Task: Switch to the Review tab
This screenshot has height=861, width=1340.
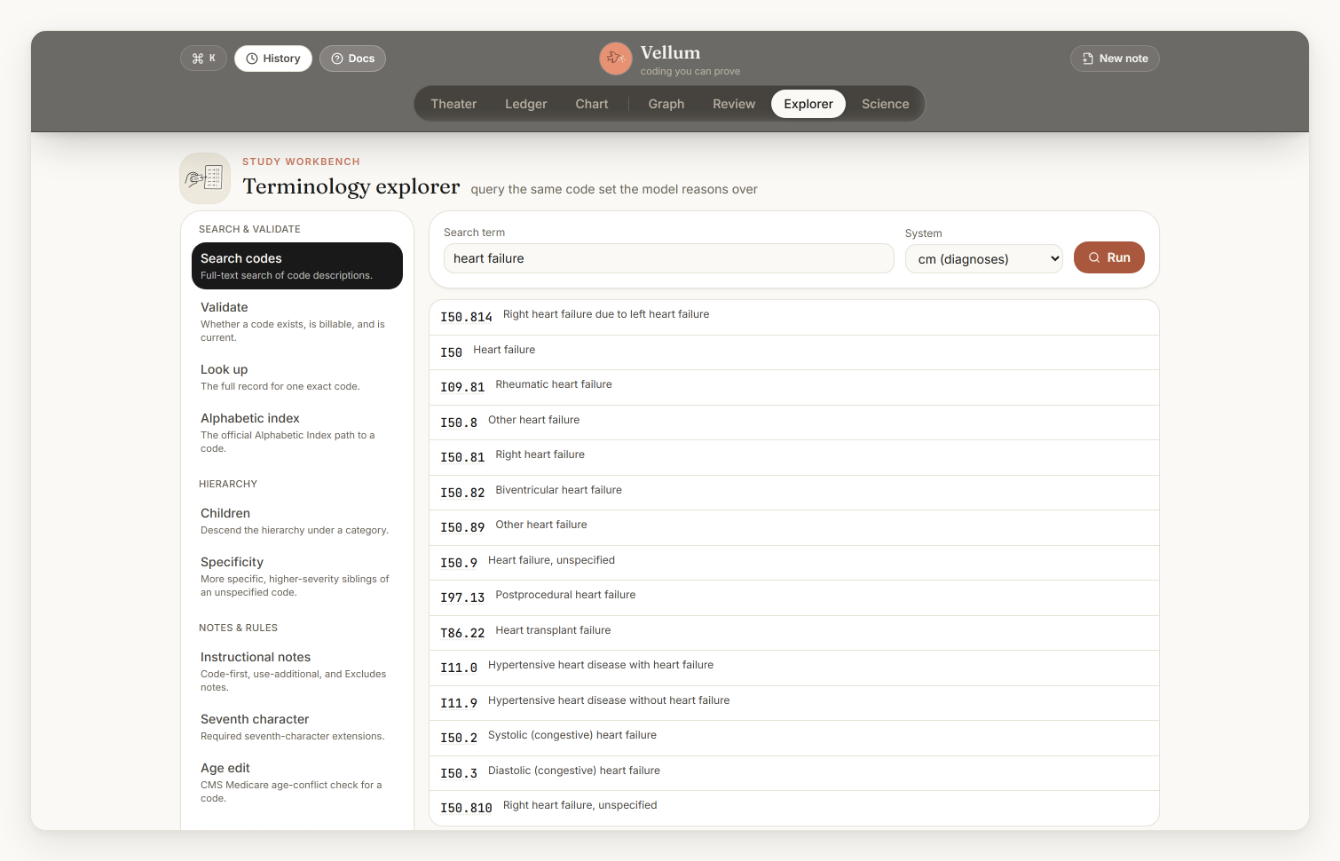Action: (734, 104)
